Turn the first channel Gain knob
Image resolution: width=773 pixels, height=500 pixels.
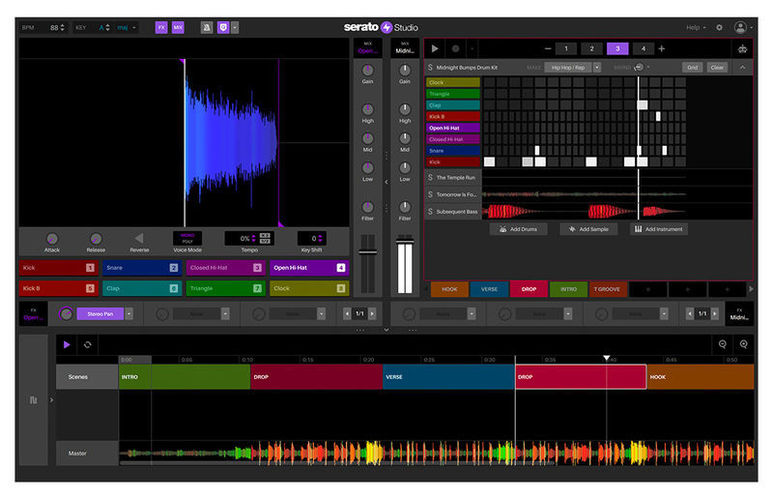coord(367,70)
